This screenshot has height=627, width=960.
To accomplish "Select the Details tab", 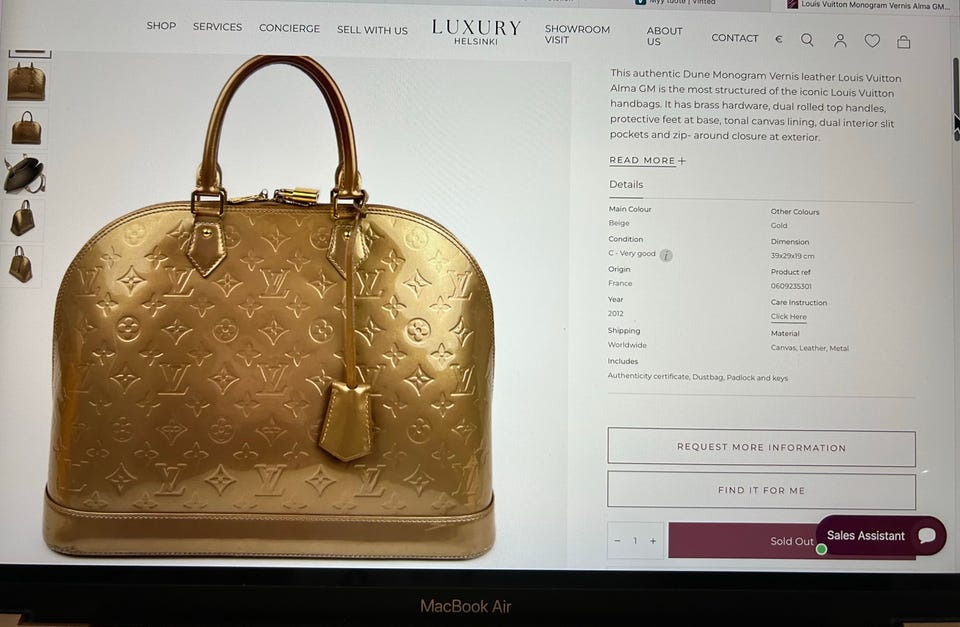I will pos(626,185).
